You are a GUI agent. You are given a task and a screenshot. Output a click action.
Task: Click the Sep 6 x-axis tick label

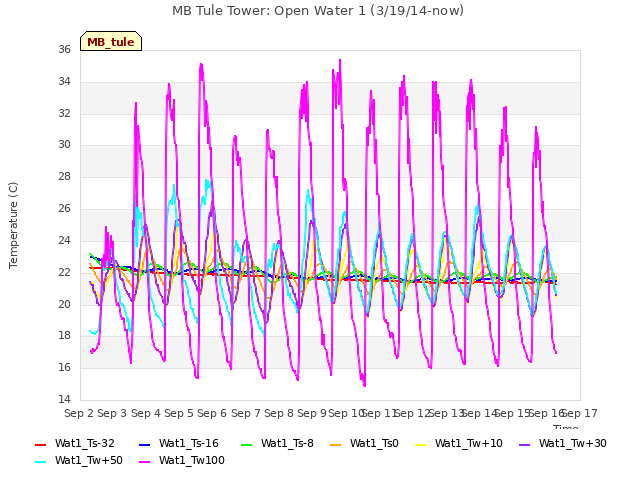(x=212, y=413)
